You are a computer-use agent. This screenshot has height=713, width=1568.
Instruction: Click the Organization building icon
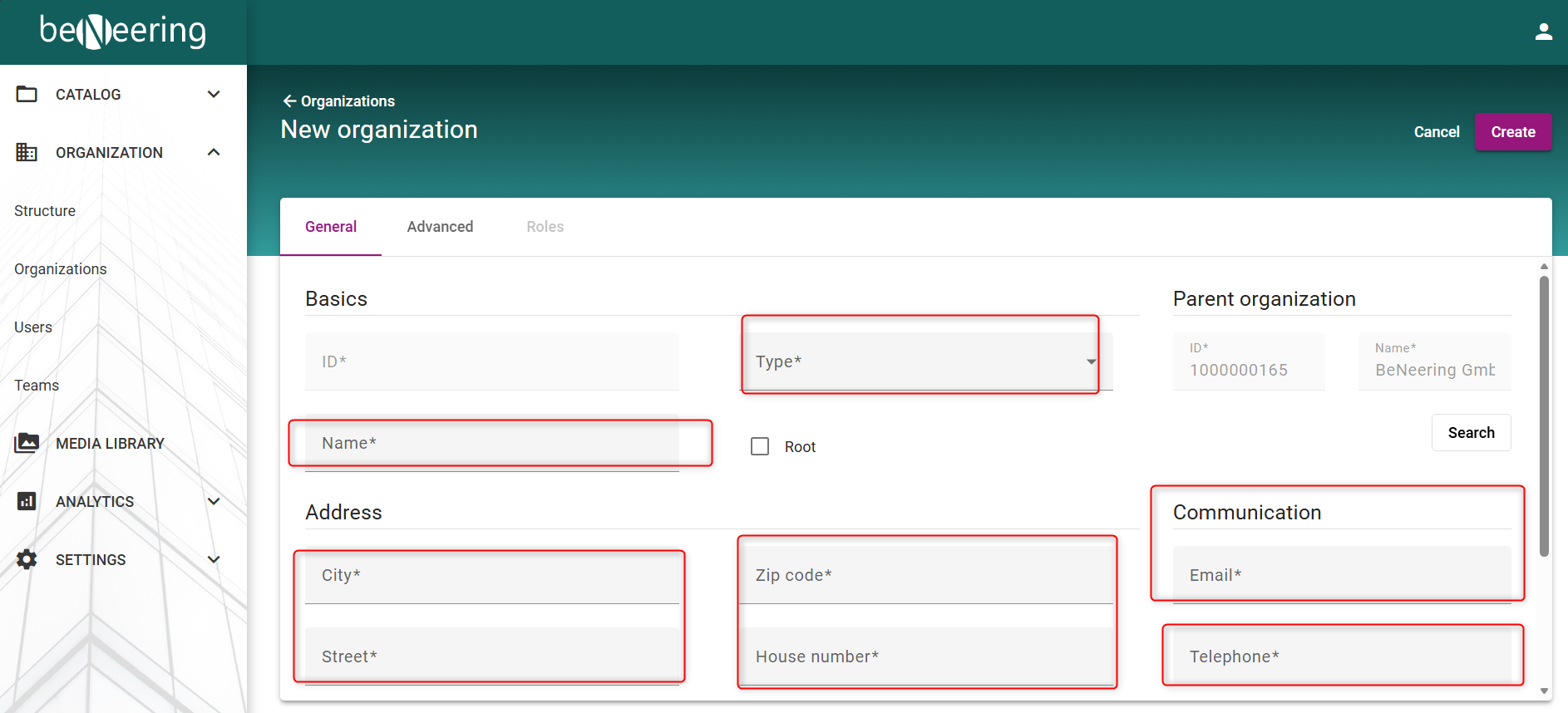pos(27,152)
